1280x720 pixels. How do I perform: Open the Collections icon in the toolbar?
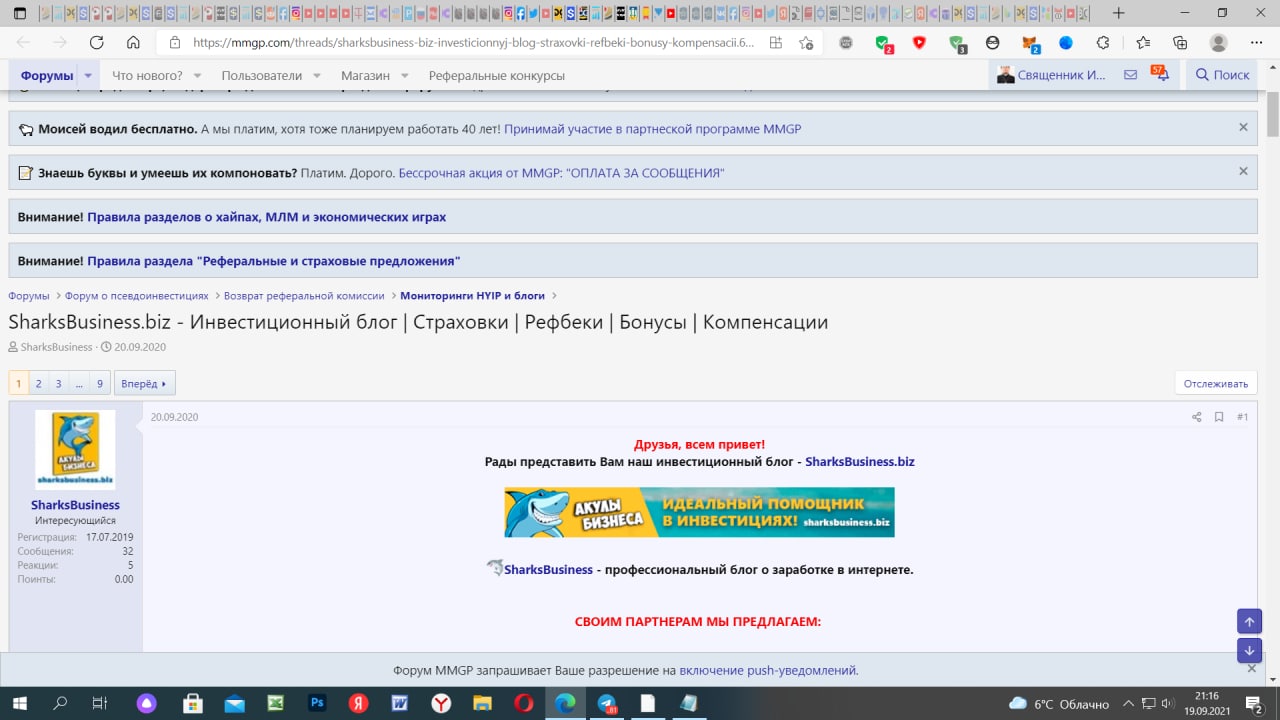pos(1180,43)
